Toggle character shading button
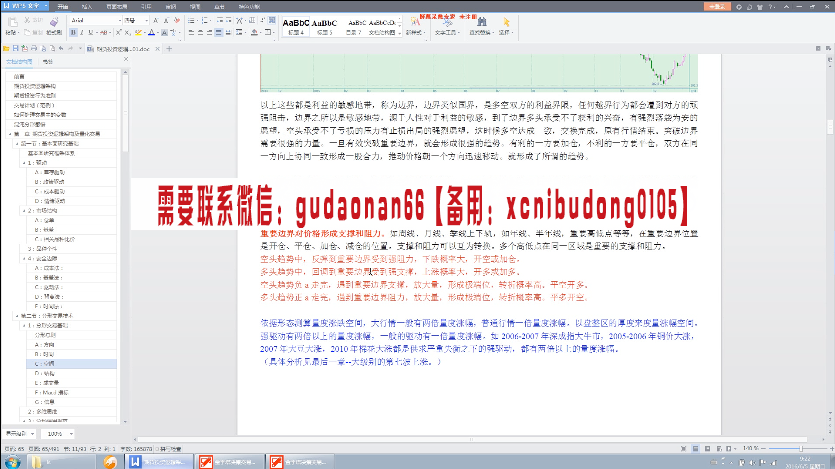 165,32
